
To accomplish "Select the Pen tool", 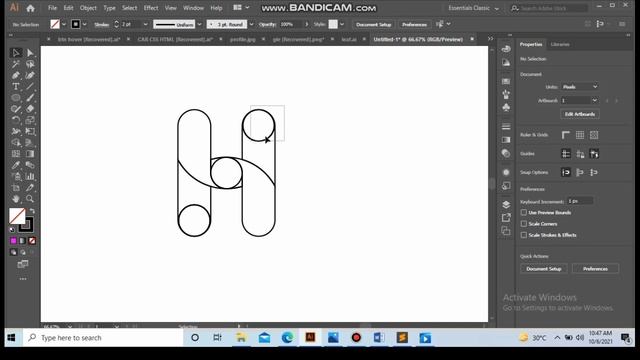I will (16, 76).
